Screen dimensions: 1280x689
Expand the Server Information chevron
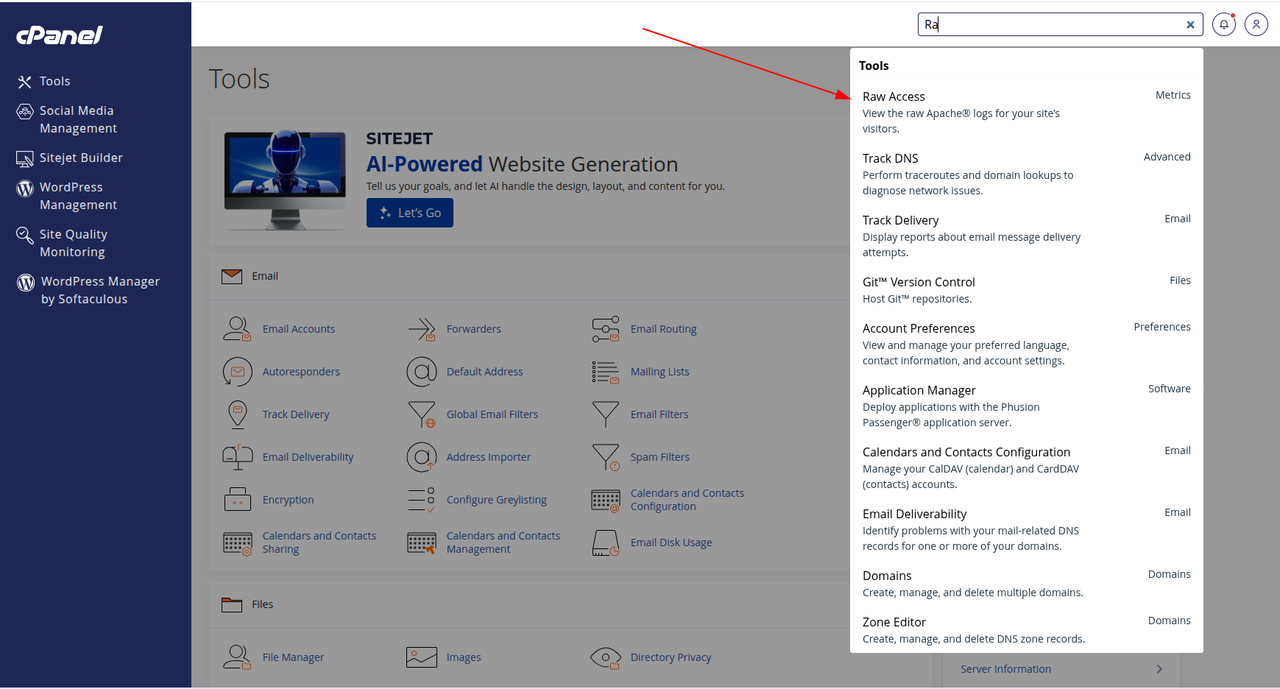point(1159,669)
